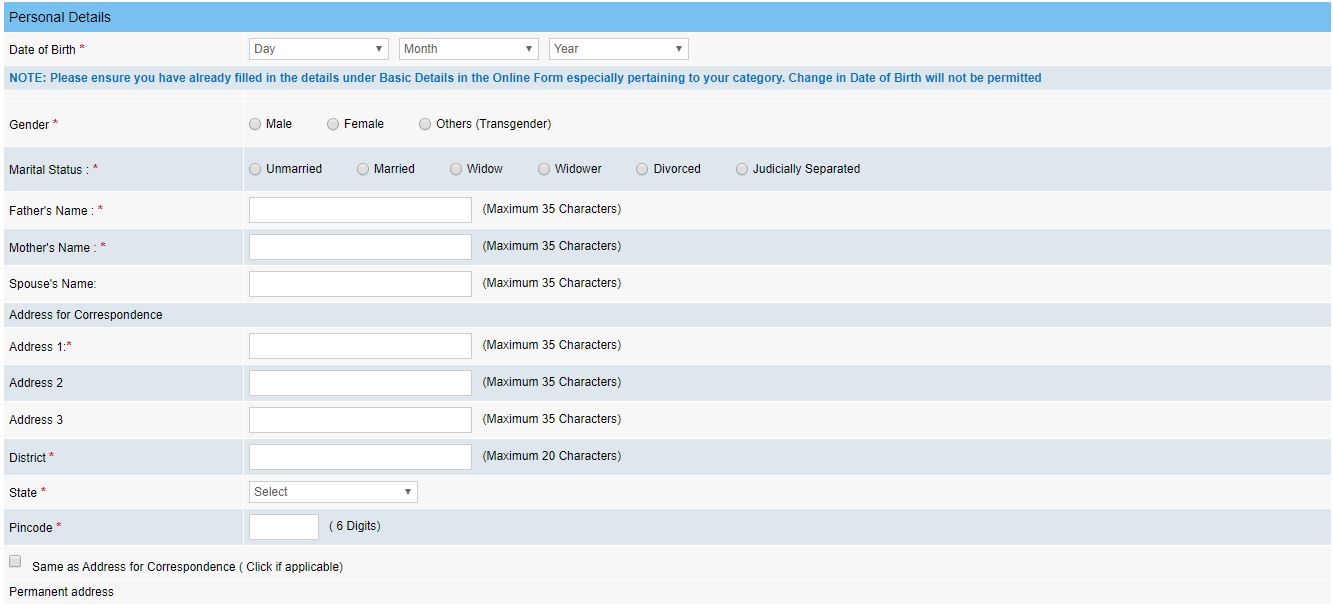Mark marital status as Unmarried
This screenshot has width=1333, height=605.
tap(255, 169)
